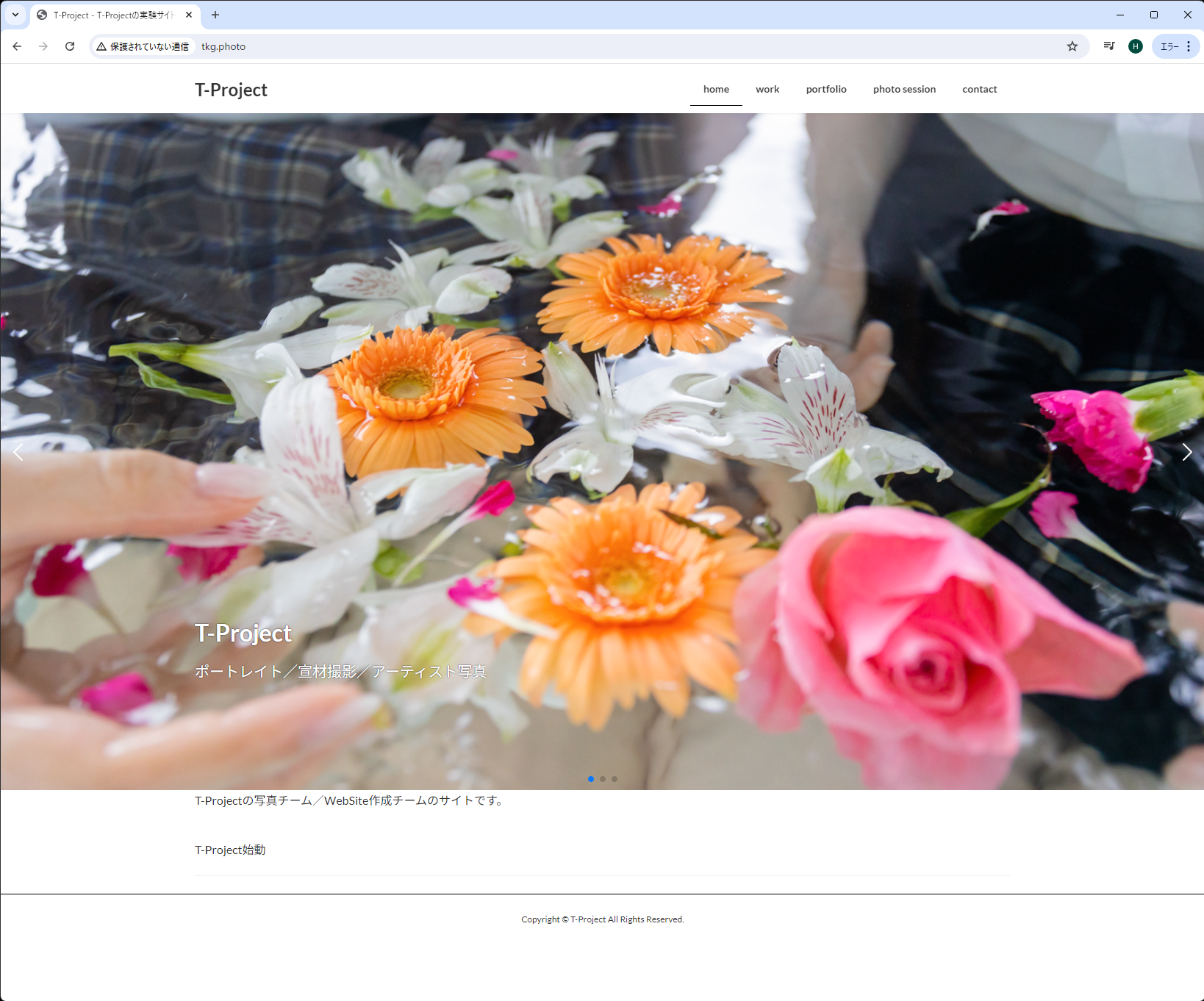
Task: Click the Copyright T-Project footer text
Action: pyautogui.click(x=603, y=919)
